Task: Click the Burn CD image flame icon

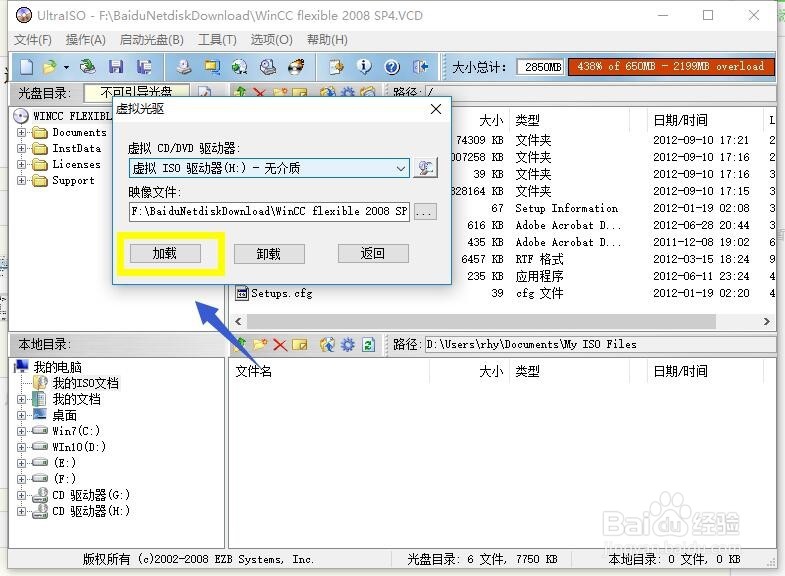Action: click(296, 67)
